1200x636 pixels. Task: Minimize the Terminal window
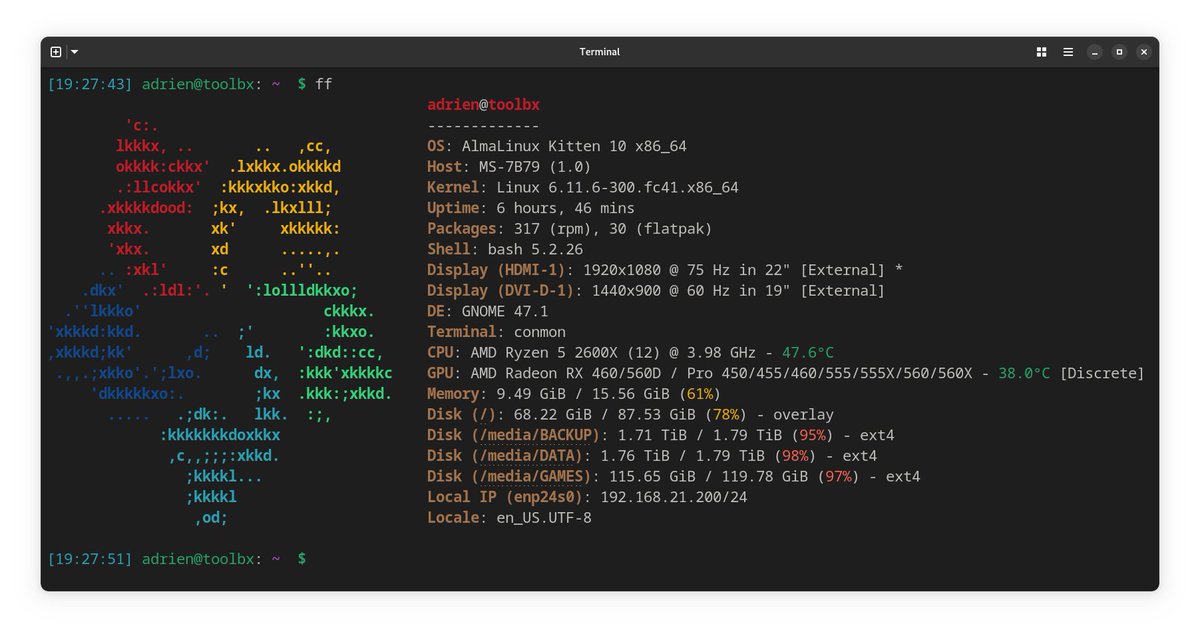[x=1094, y=52]
